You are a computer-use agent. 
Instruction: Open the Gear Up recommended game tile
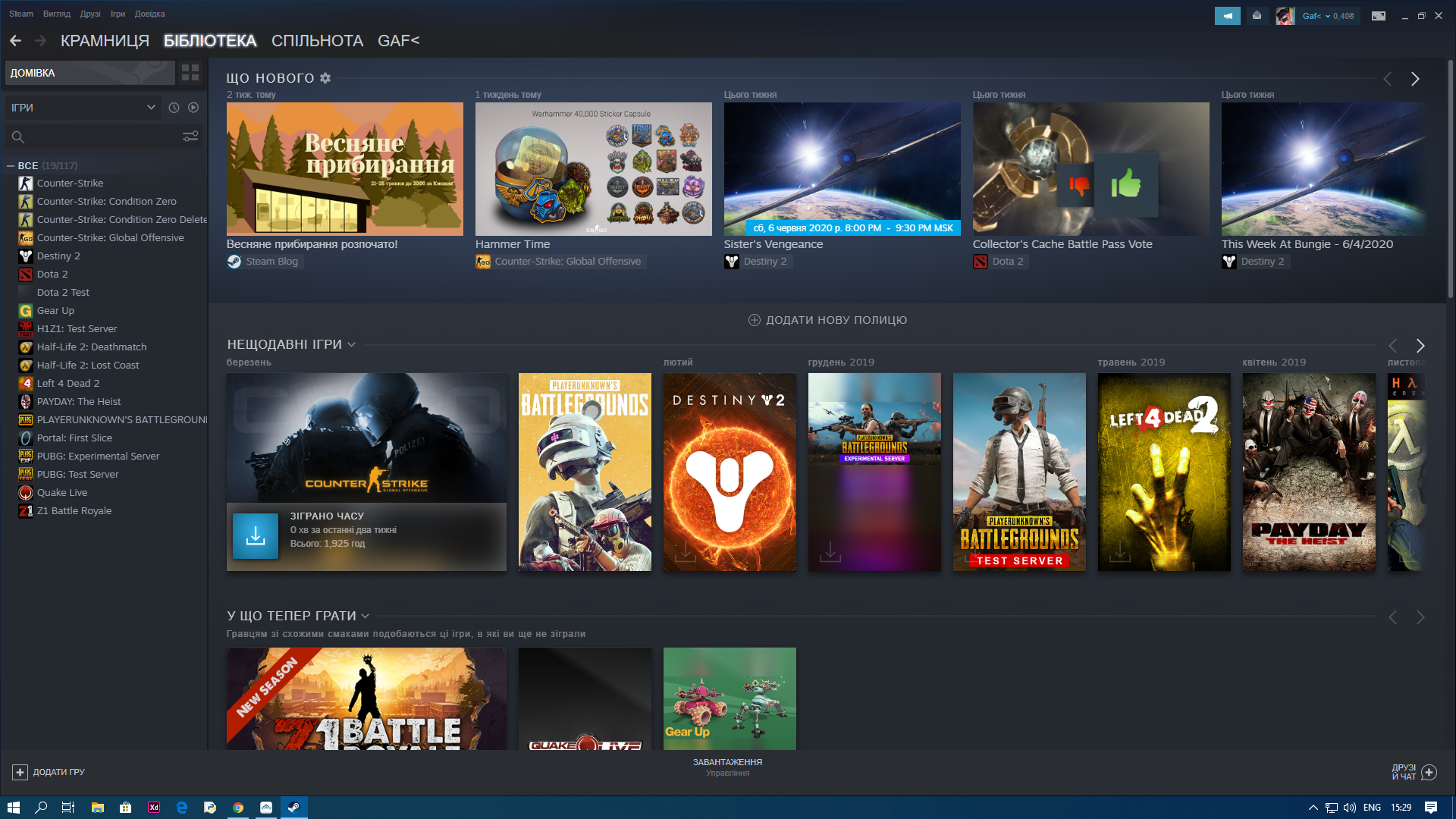click(x=730, y=698)
